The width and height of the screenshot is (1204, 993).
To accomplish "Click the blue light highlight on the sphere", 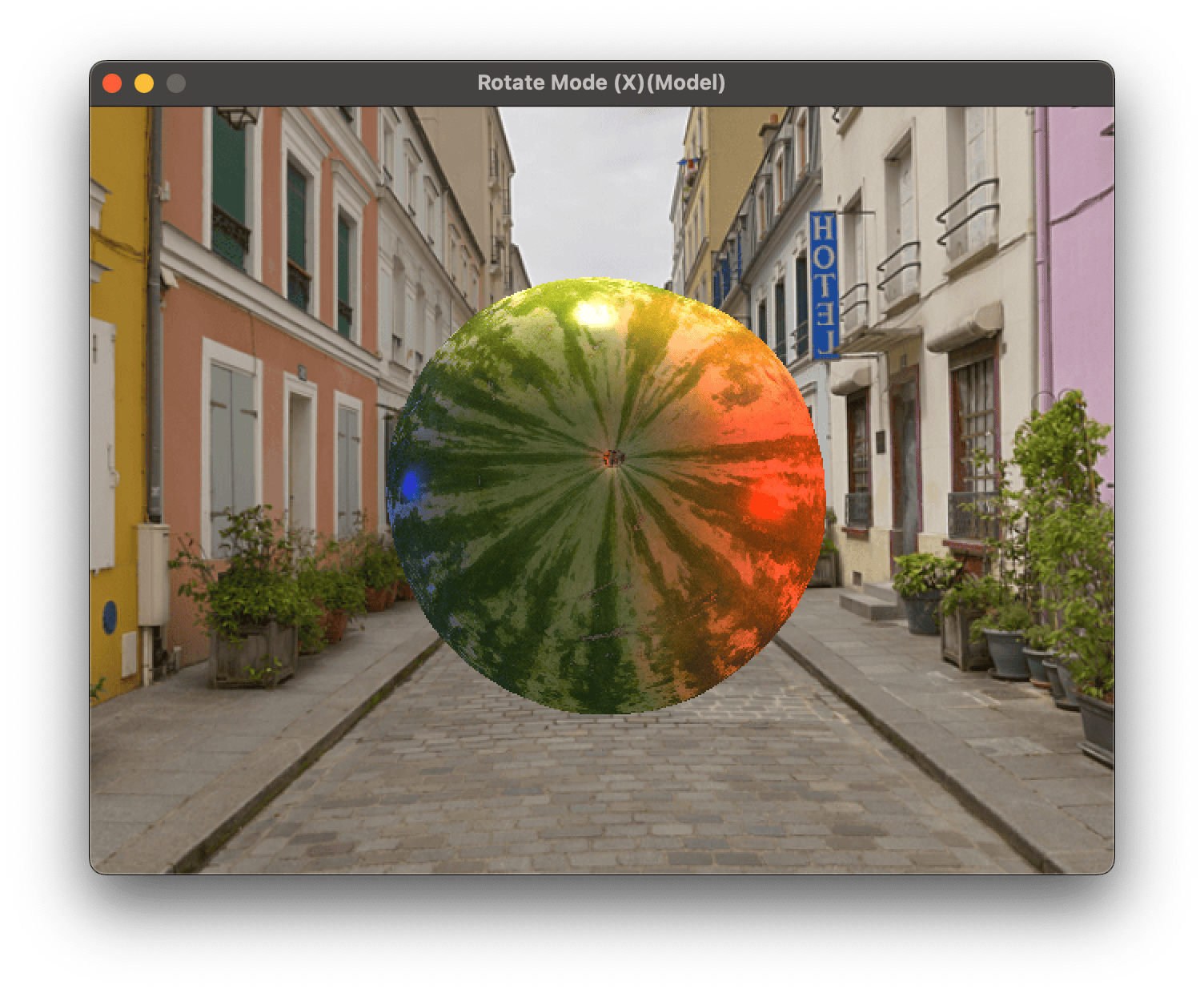I will point(410,484).
